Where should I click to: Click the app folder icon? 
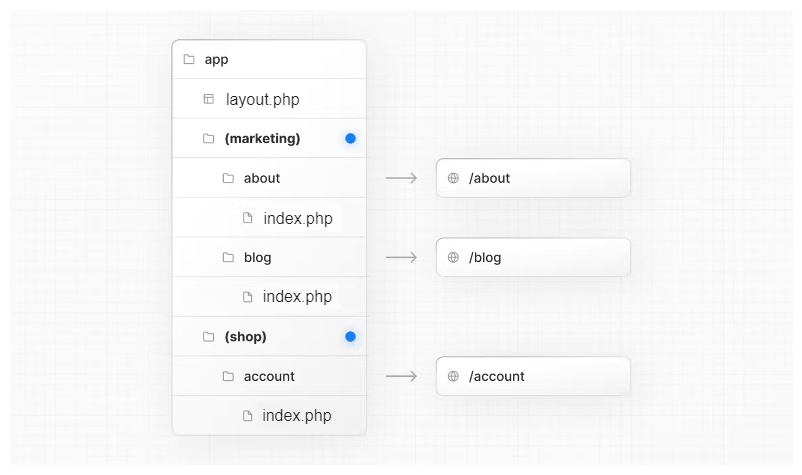pyautogui.click(x=189, y=60)
